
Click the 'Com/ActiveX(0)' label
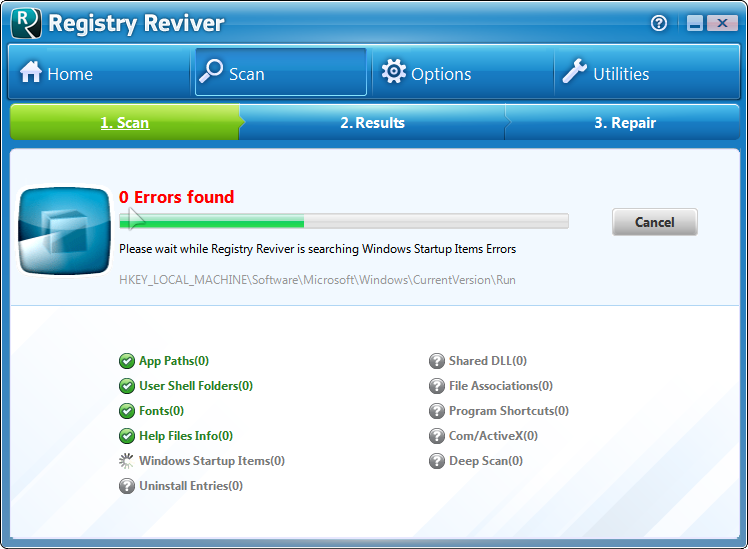[493, 436]
